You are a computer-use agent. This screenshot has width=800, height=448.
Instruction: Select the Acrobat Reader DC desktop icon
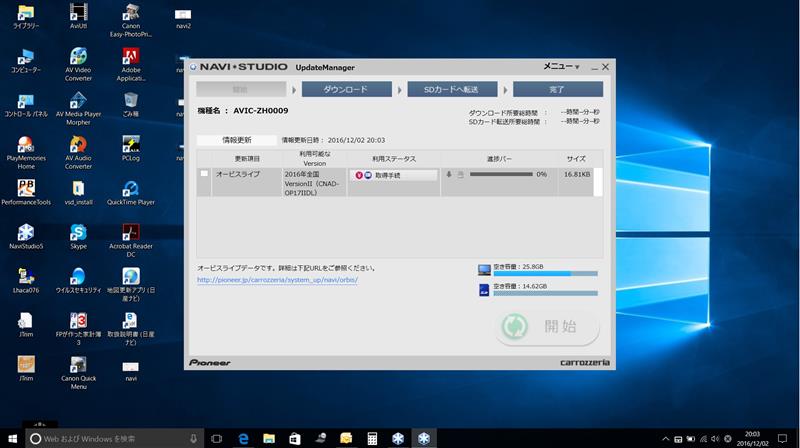coord(131,240)
